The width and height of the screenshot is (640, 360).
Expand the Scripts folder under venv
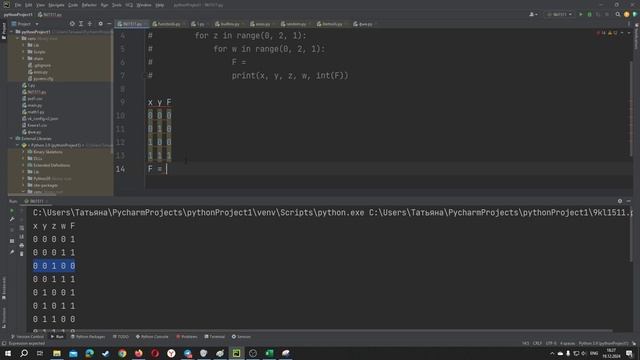(24, 52)
